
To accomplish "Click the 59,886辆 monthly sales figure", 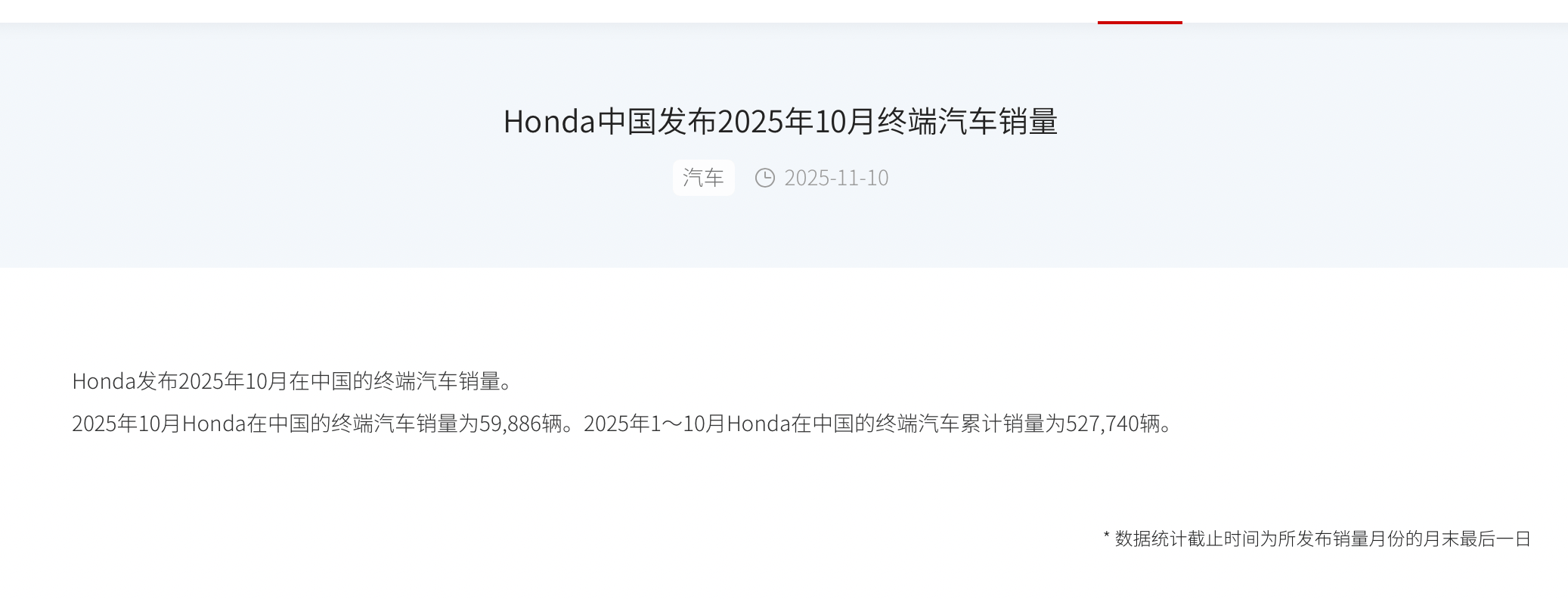I will coord(522,424).
